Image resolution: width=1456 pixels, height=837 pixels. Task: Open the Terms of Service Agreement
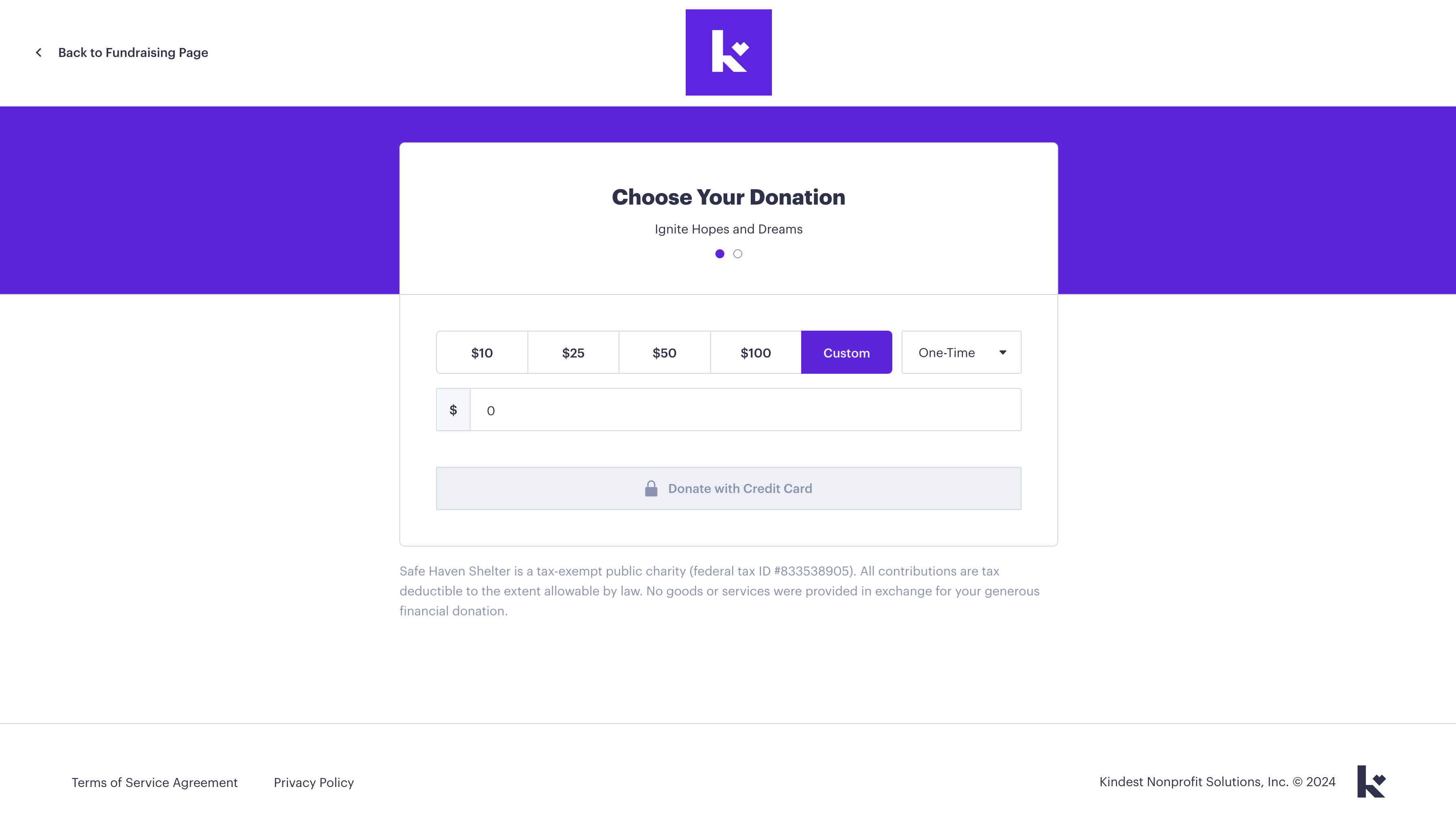click(x=154, y=782)
